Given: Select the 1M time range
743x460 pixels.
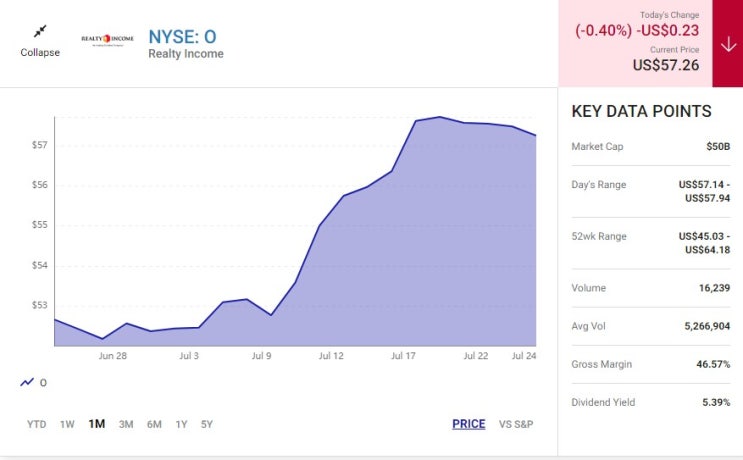Looking at the screenshot, I should tap(97, 424).
